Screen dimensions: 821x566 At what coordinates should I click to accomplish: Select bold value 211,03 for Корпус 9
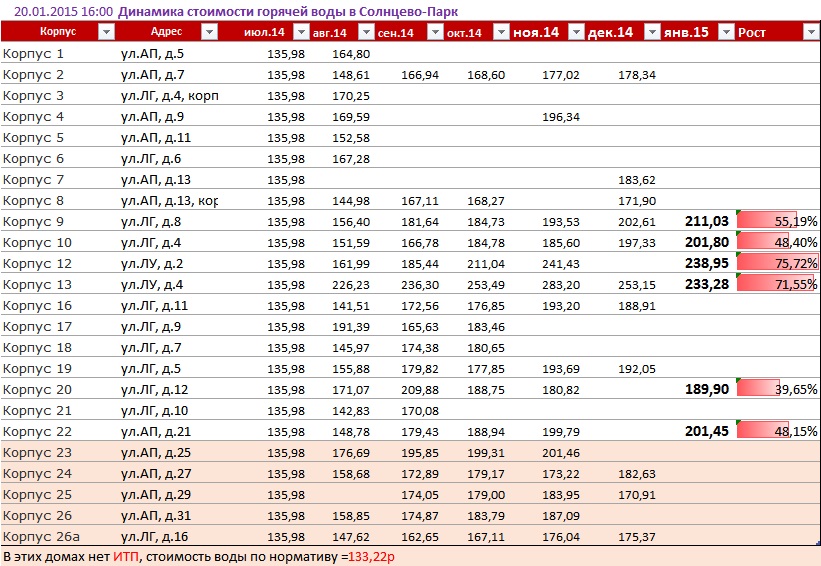click(x=707, y=221)
